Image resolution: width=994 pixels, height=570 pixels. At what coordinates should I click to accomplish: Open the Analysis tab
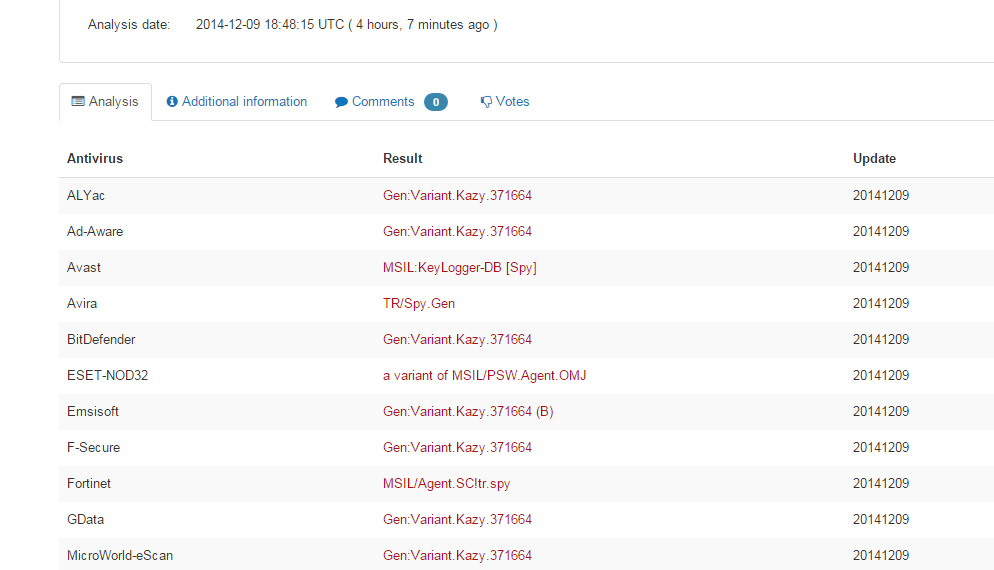pos(105,101)
